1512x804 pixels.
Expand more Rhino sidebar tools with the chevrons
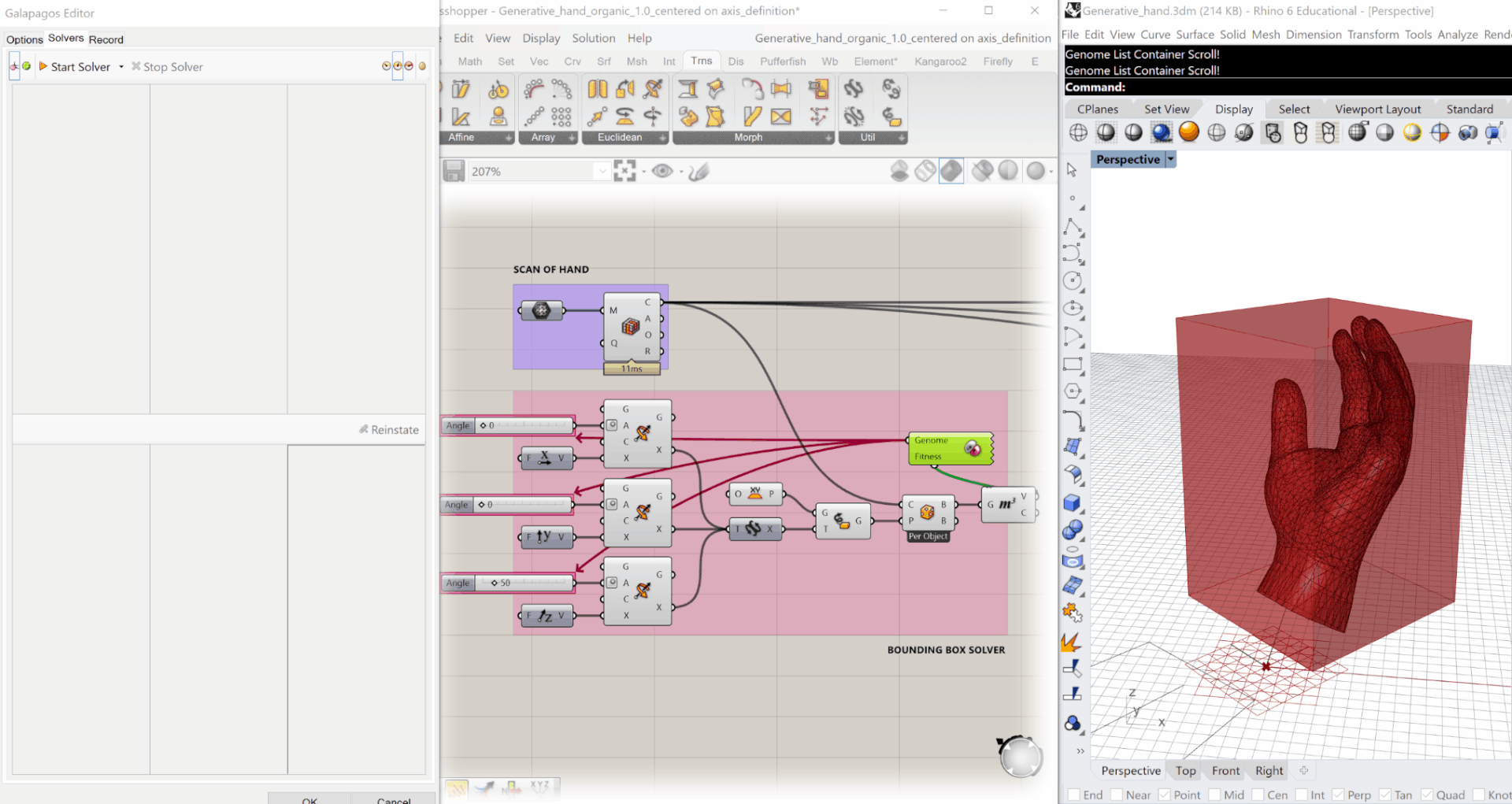(x=1080, y=751)
